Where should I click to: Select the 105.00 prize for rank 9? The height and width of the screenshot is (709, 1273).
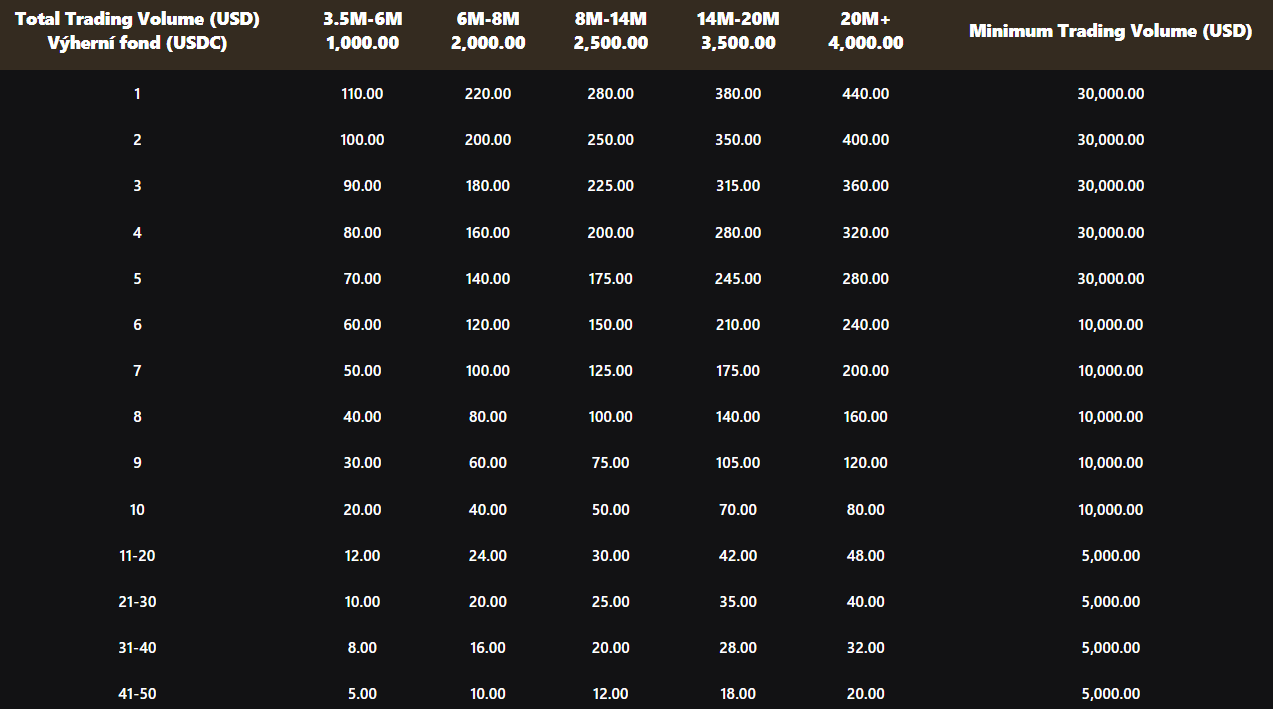(x=738, y=463)
